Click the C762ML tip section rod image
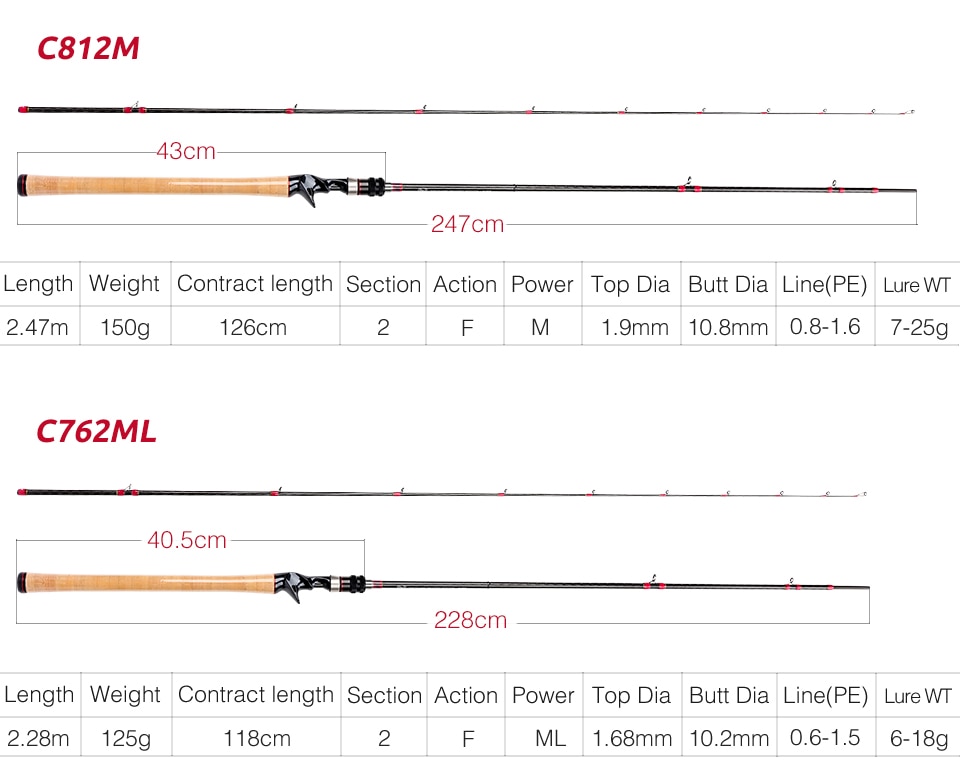 click(x=441, y=492)
